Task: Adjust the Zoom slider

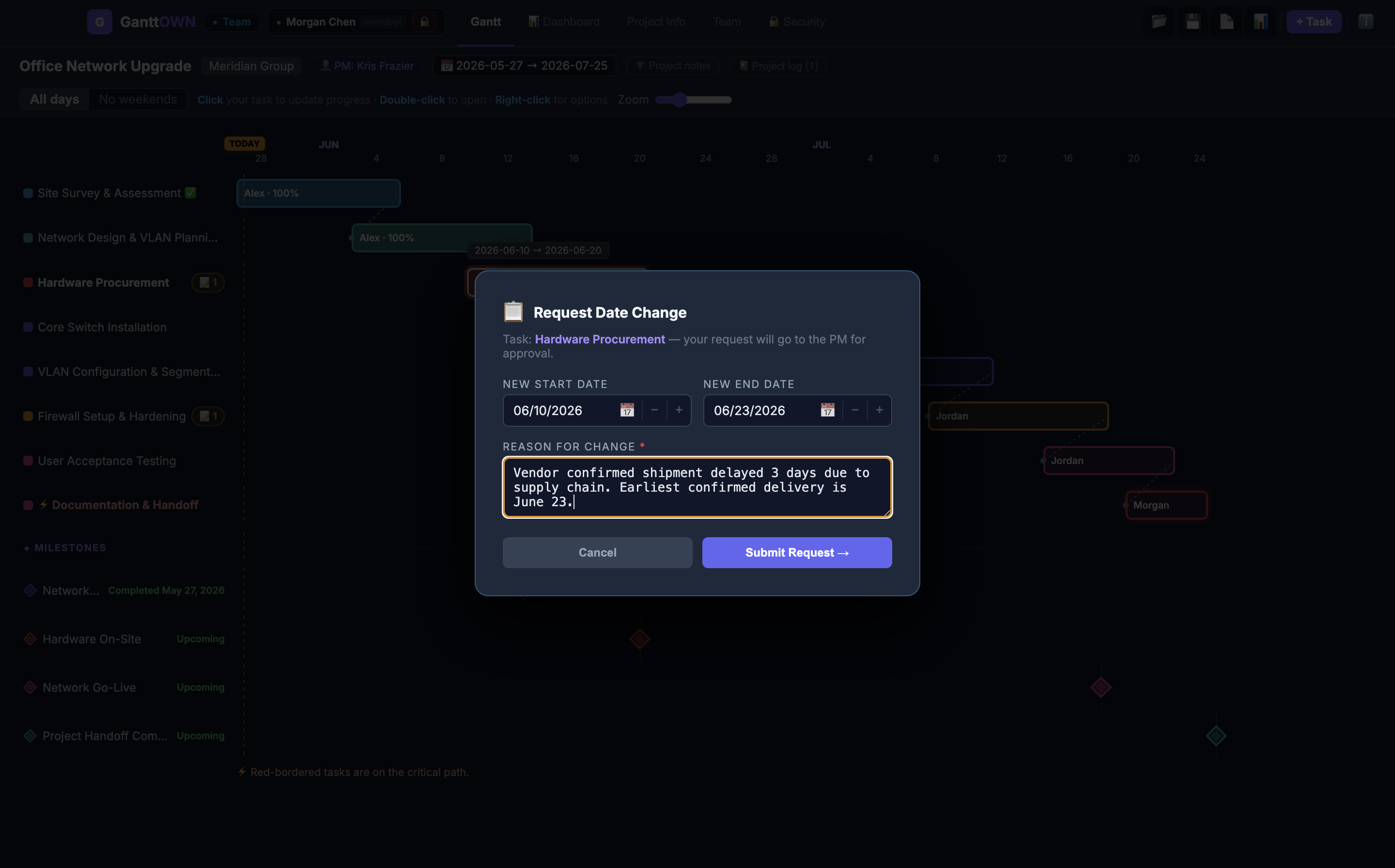Action: click(694, 100)
